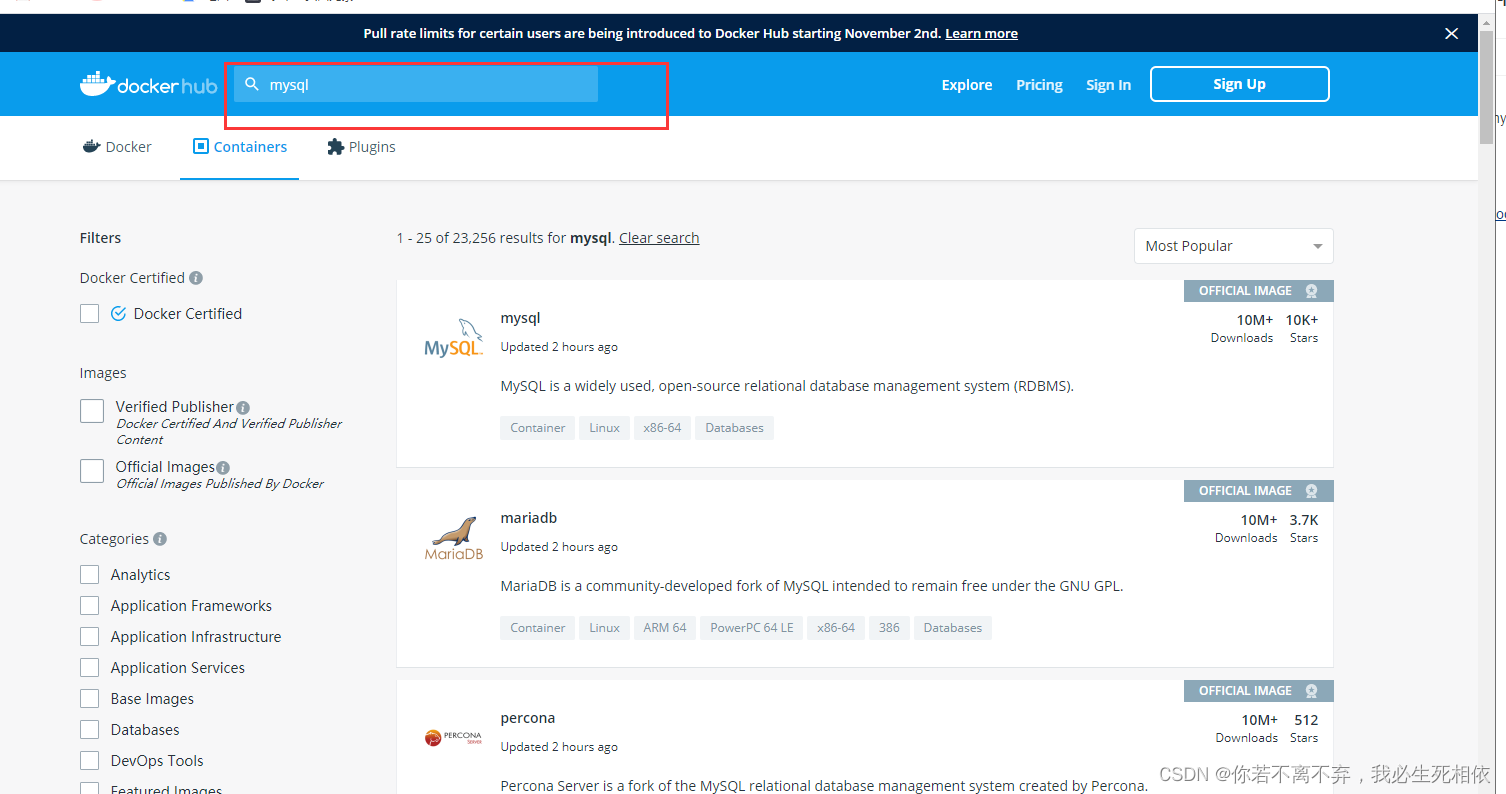Click the ARM 64 tag under mariadb

point(665,628)
